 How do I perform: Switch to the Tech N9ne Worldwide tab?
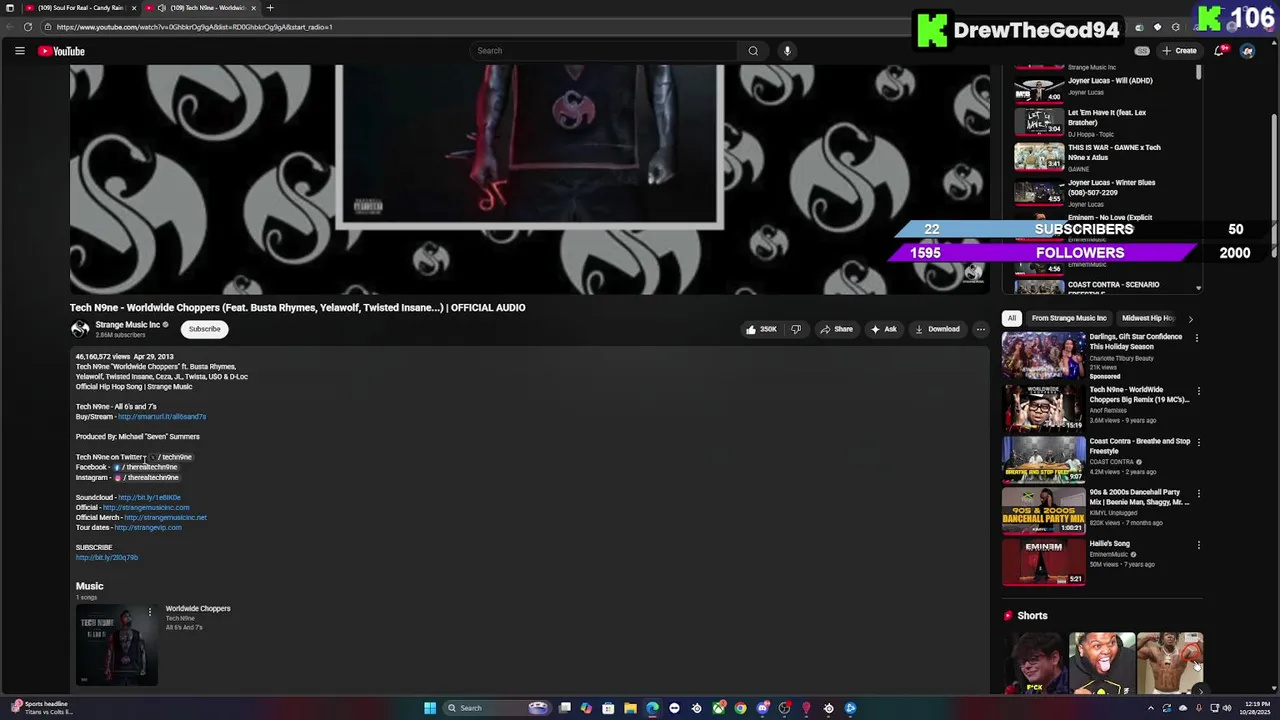200,8
